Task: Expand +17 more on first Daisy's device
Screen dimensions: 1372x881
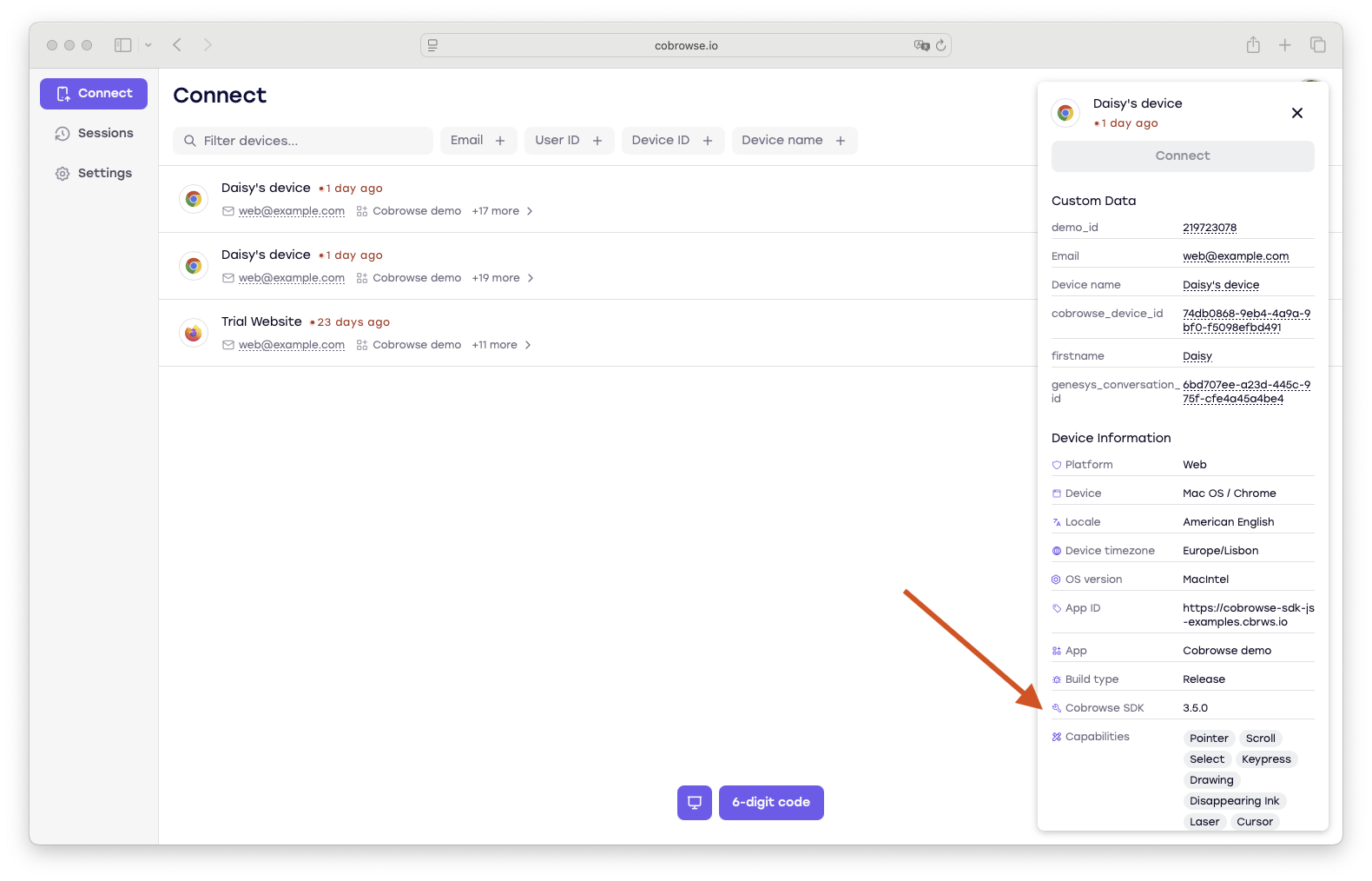Action: tap(503, 211)
